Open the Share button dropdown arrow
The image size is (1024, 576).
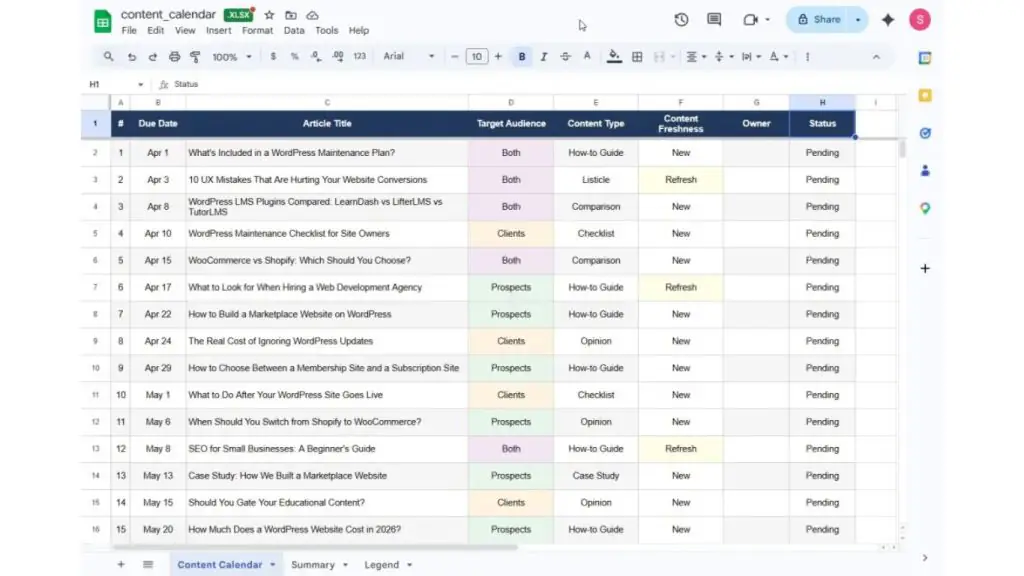coord(858,20)
